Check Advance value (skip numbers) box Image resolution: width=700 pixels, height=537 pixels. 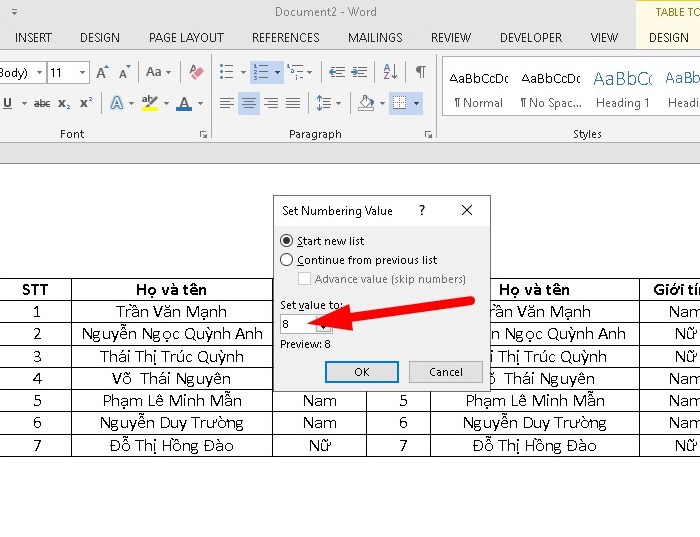(x=304, y=279)
